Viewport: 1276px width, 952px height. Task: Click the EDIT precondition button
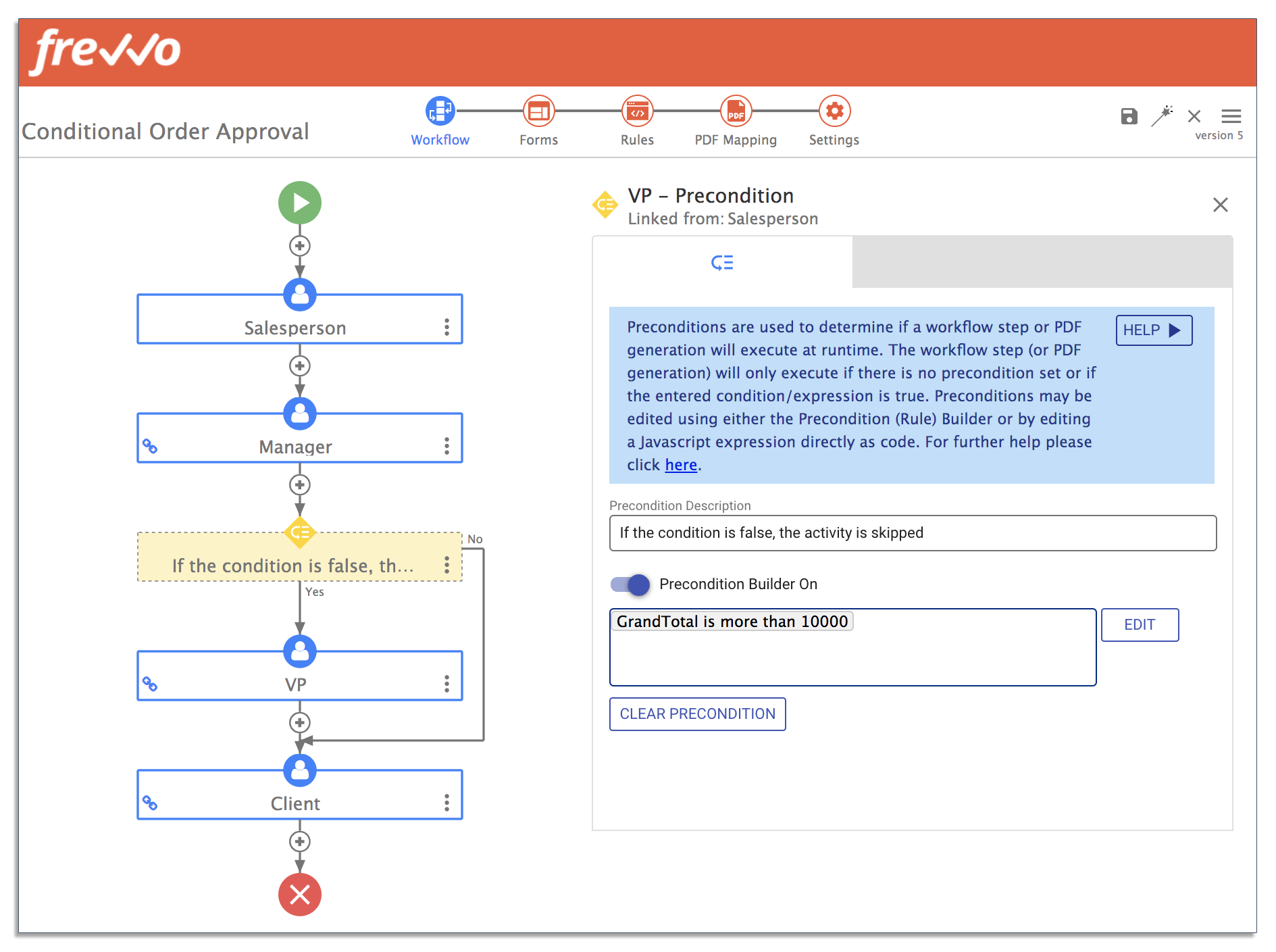pos(1140,625)
